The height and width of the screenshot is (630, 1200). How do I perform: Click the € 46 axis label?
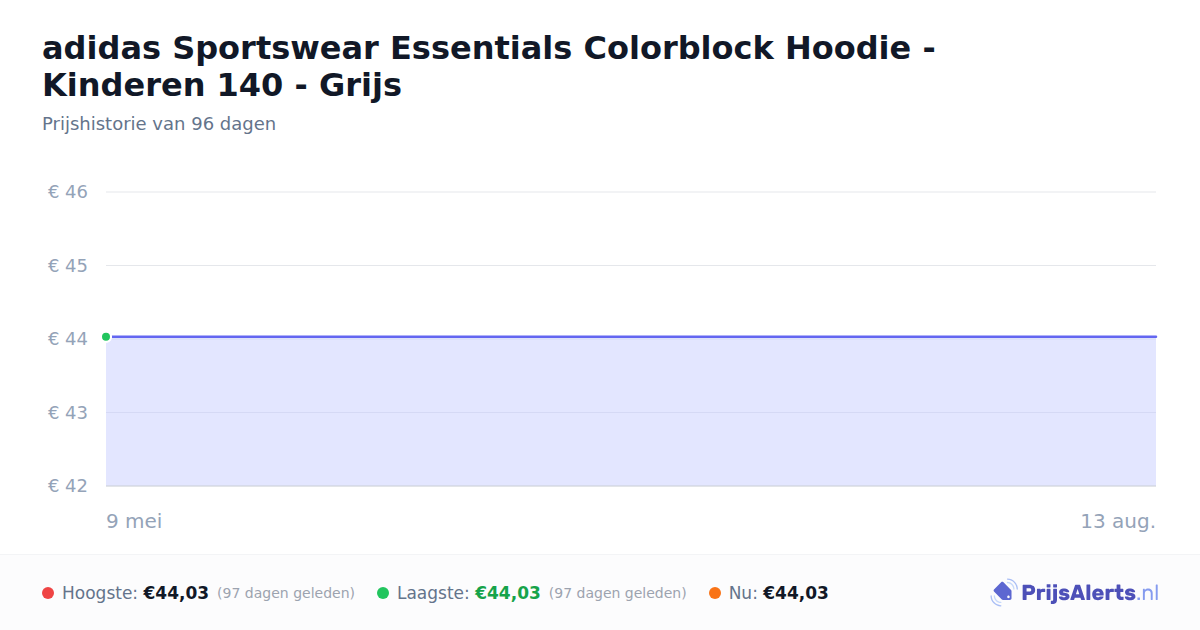[69, 192]
